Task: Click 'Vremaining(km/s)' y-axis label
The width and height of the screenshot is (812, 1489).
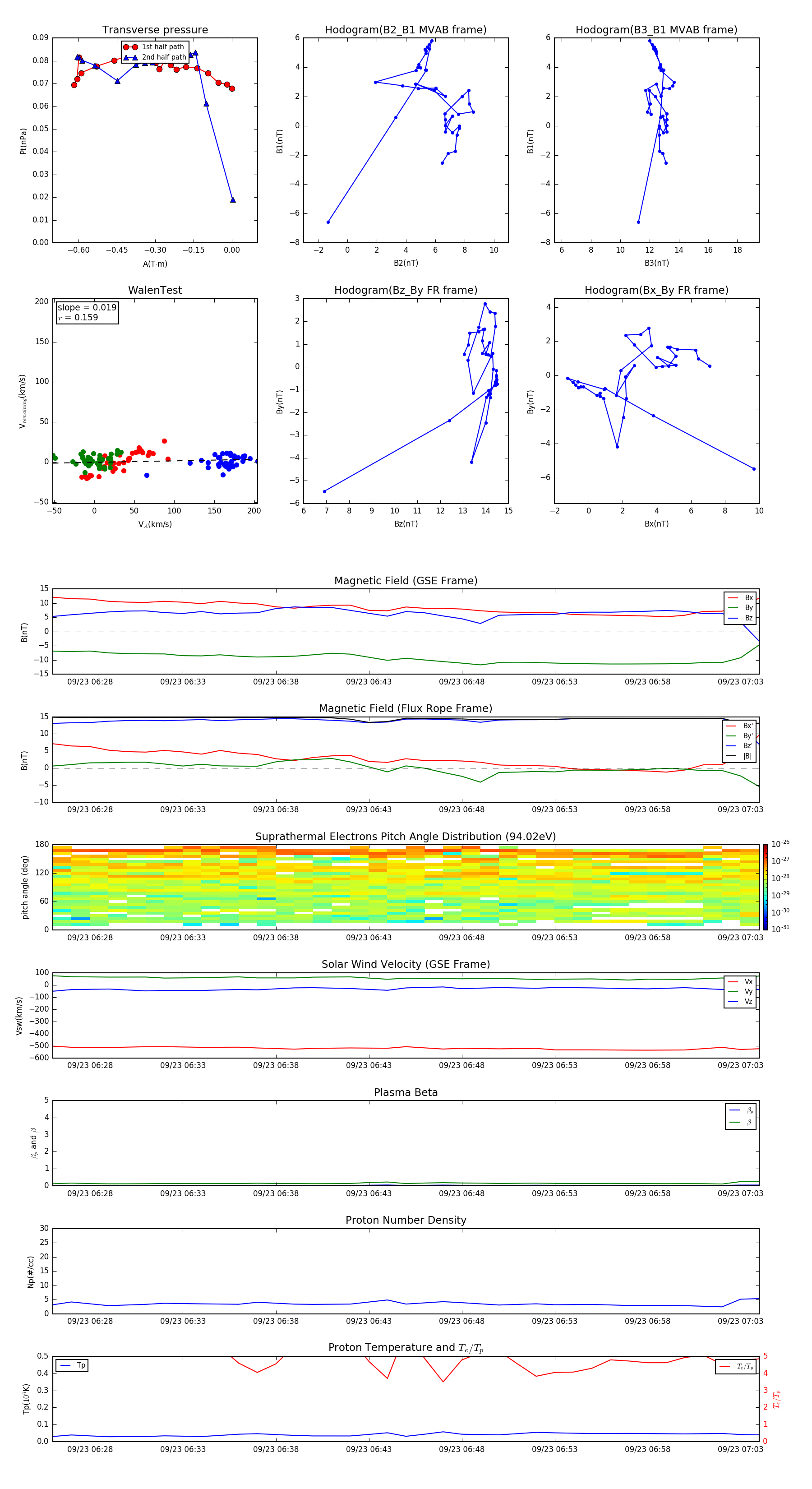Action: pos(23,401)
